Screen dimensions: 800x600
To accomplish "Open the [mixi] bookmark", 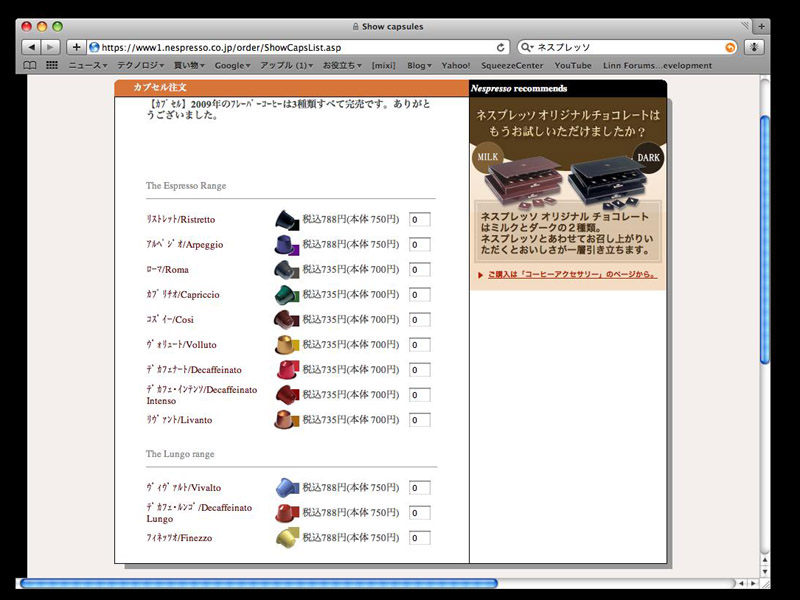I will pyautogui.click(x=384, y=65).
